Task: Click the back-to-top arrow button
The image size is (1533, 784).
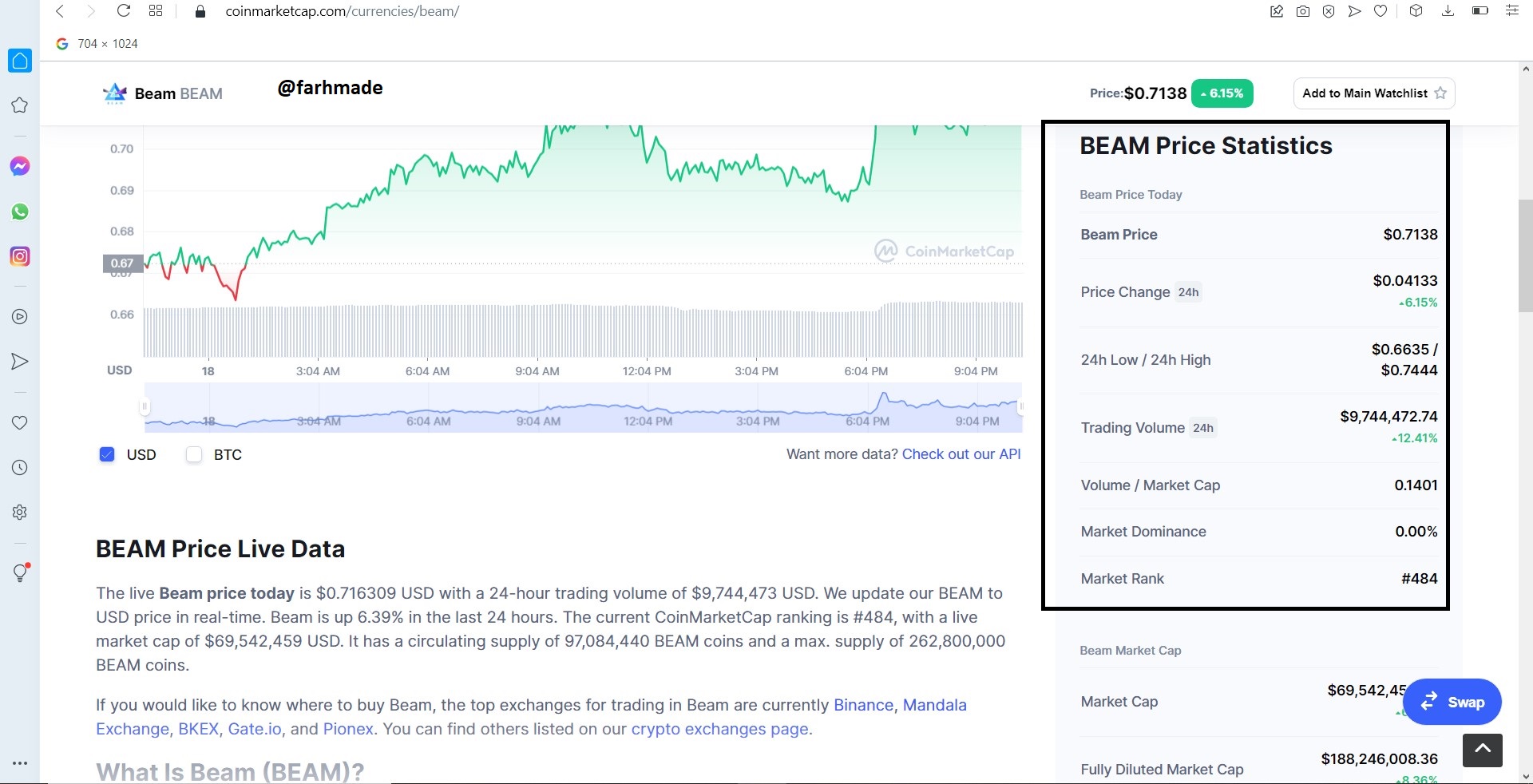Action: click(1483, 750)
